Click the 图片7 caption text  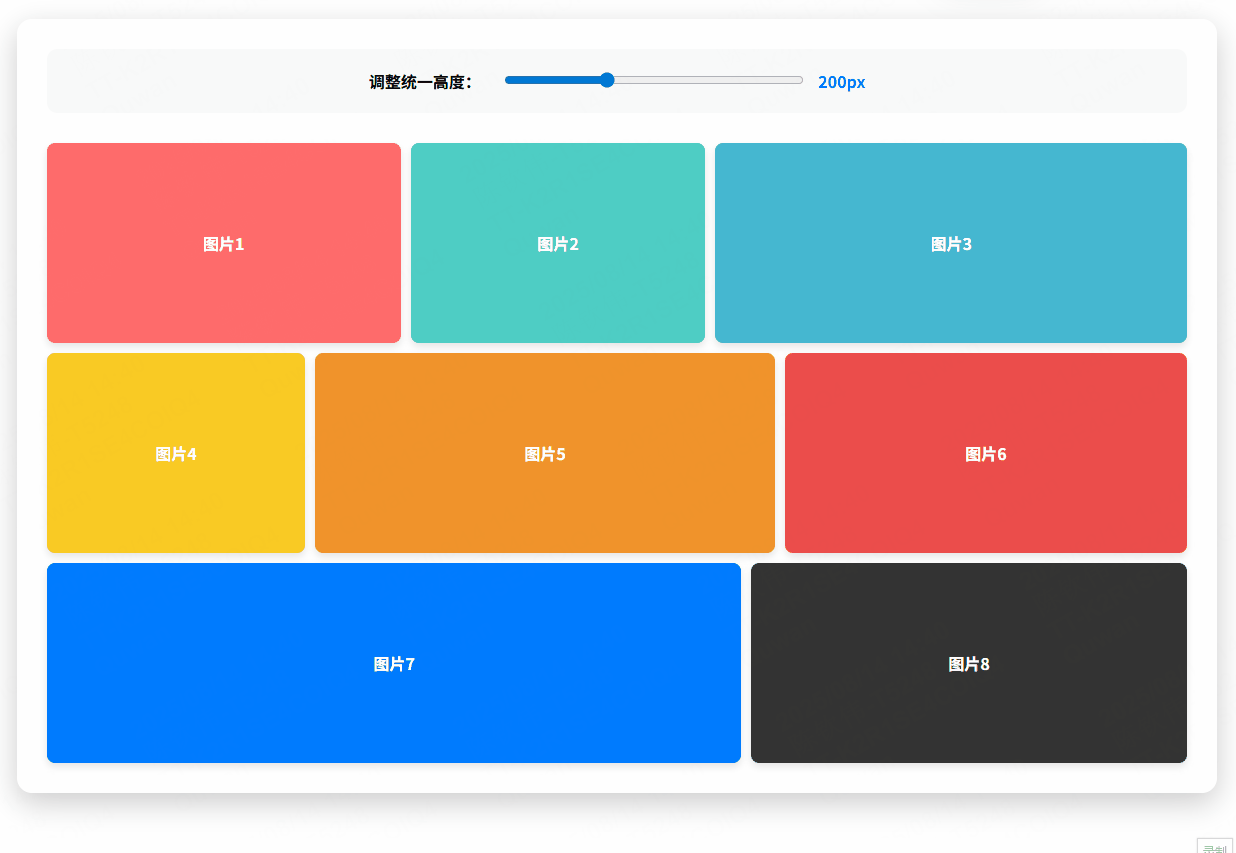click(x=394, y=663)
